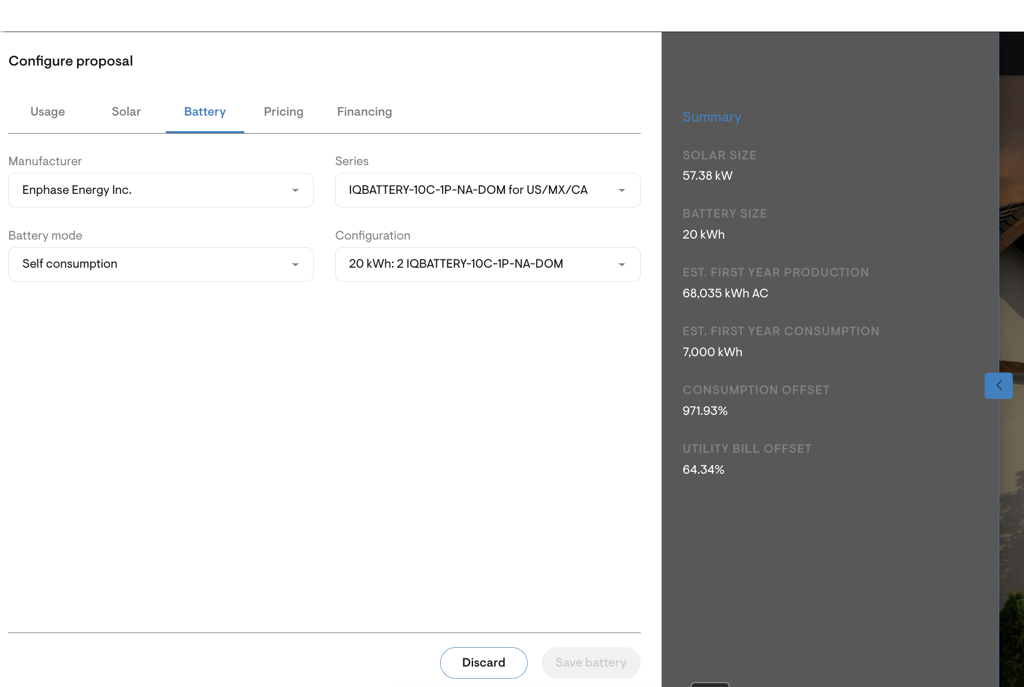Image resolution: width=1024 pixels, height=687 pixels.
Task: Open the Manufacturer dropdown showing Enphase Energy Inc.
Action: [161, 190]
